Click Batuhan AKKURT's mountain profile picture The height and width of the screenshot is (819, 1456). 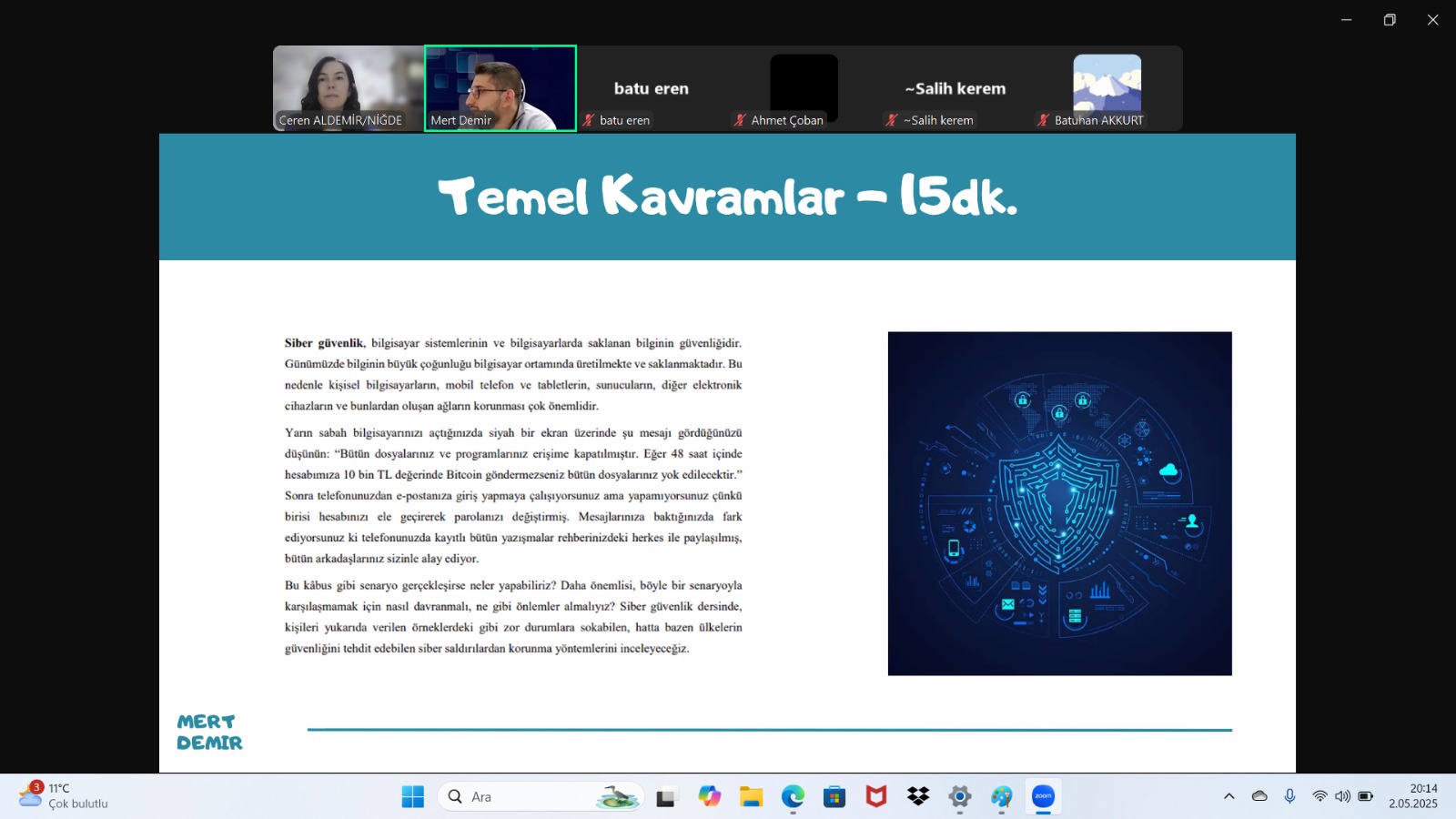pyautogui.click(x=1107, y=83)
